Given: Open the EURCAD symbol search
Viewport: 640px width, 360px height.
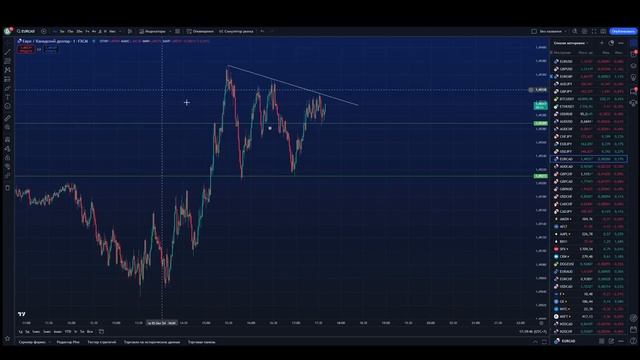Looking at the screenshot, I should (27, 31).
